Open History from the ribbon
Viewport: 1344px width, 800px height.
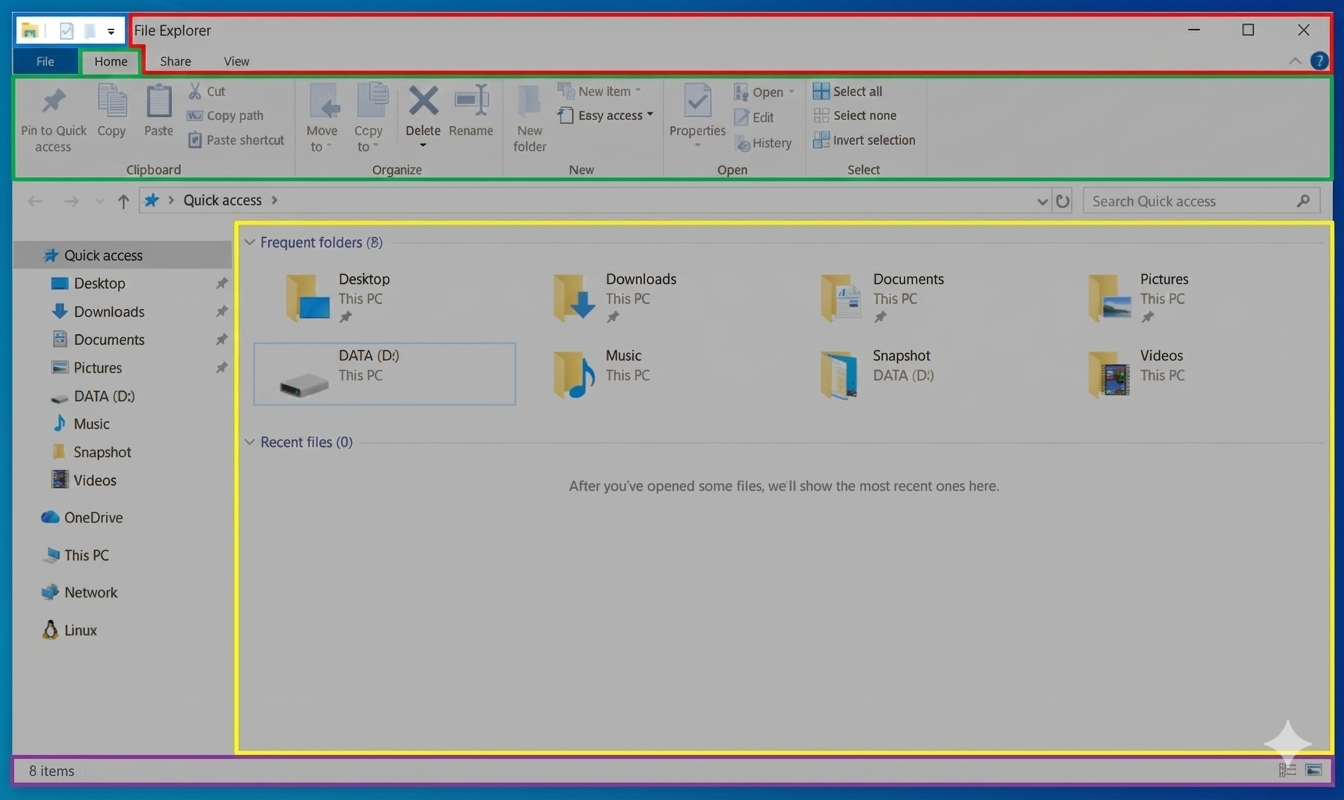763,143
